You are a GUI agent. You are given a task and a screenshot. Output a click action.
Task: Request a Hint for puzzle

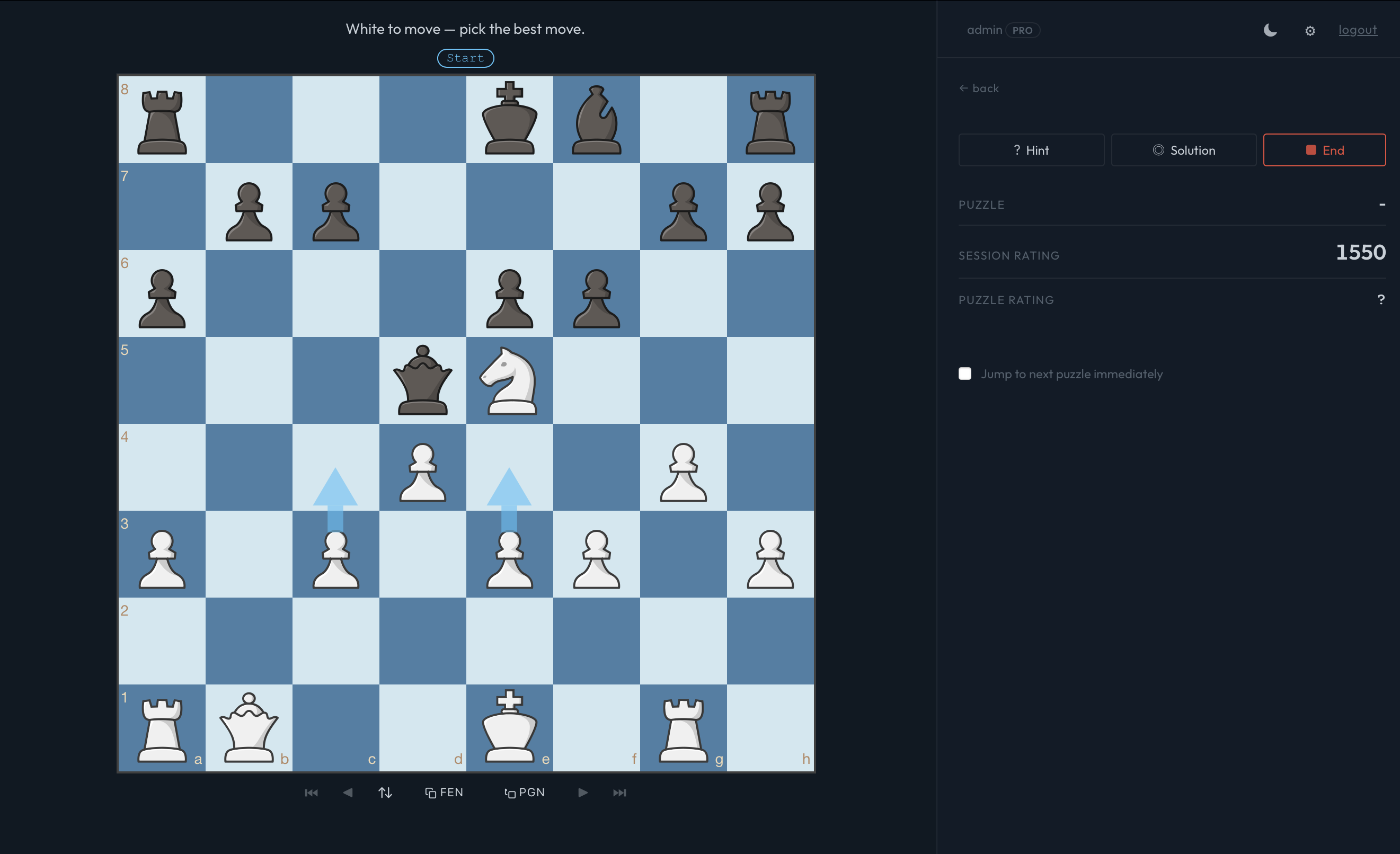point(1031,150)
